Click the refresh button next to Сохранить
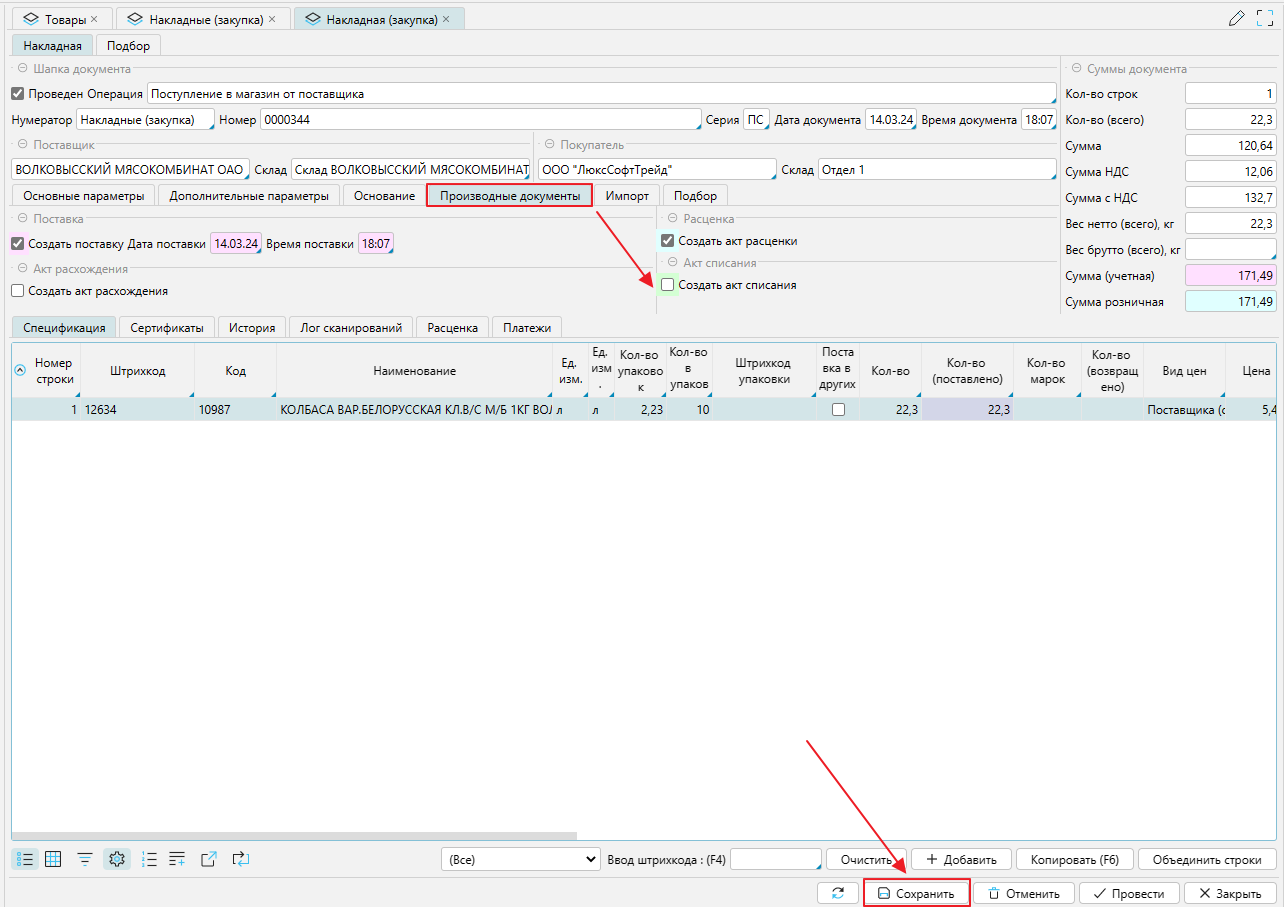The image size is (1284, 907). tap(837, 893)
